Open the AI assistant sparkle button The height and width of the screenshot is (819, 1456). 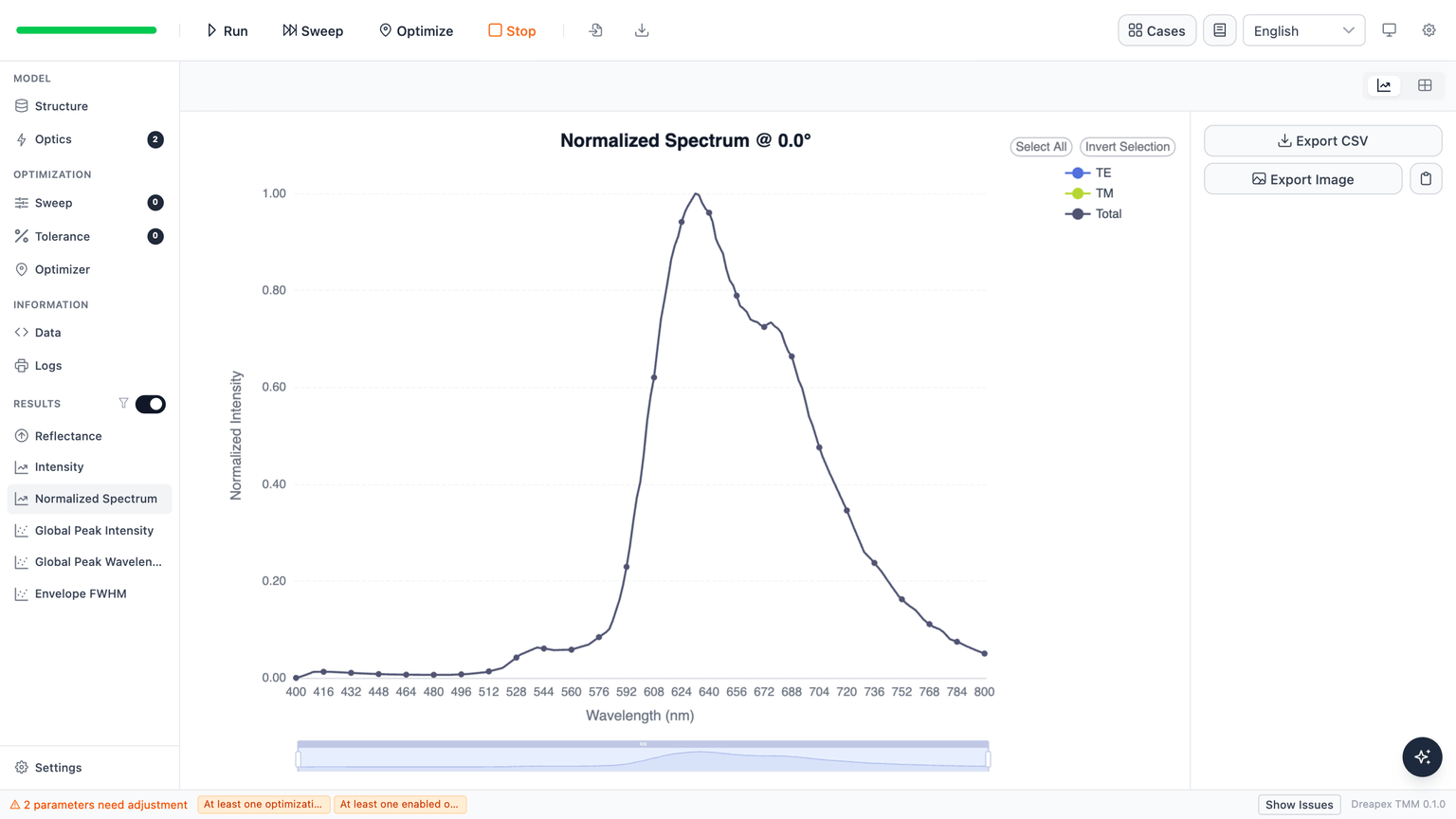(1422, 756)
